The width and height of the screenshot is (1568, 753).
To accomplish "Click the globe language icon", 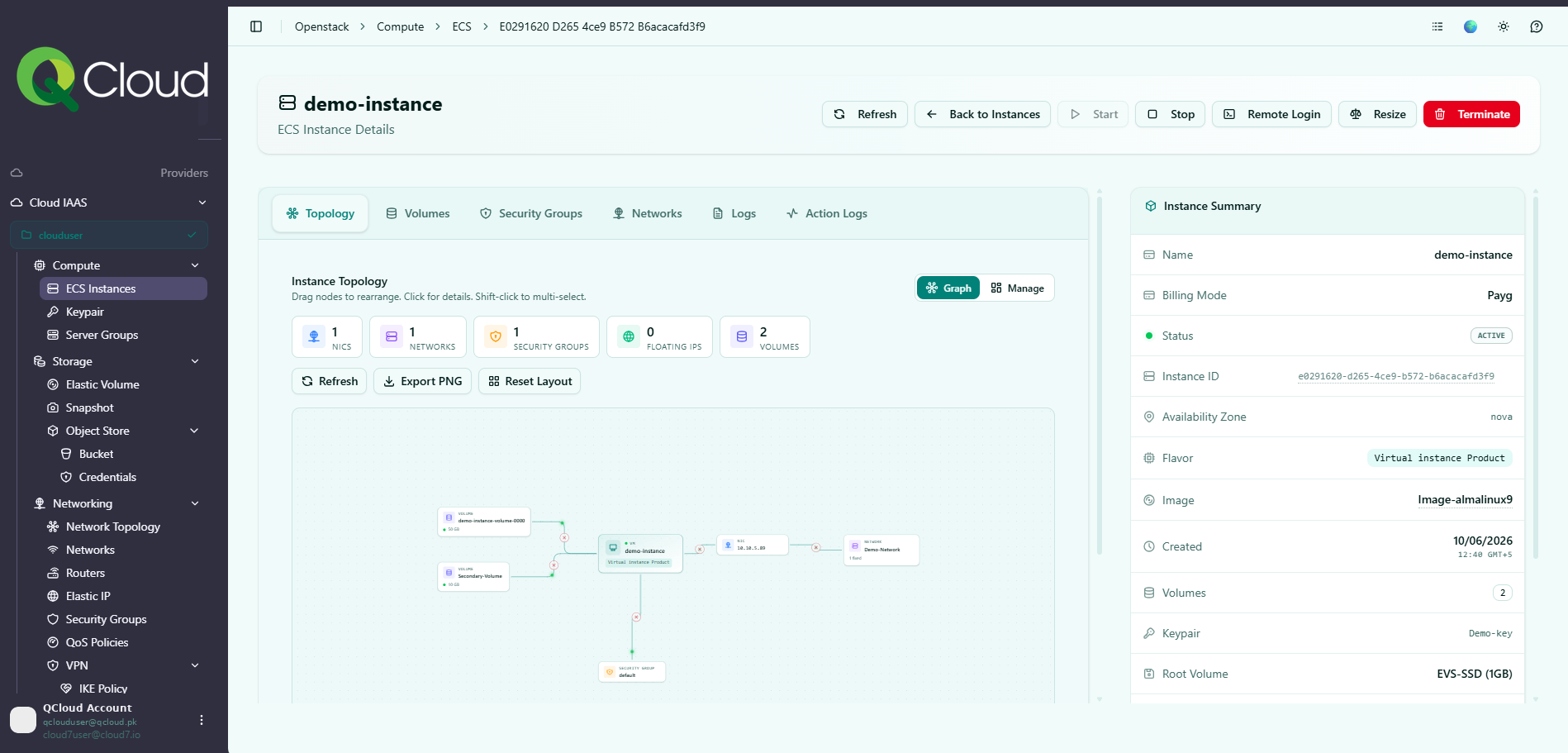I will coord(1471,26).
